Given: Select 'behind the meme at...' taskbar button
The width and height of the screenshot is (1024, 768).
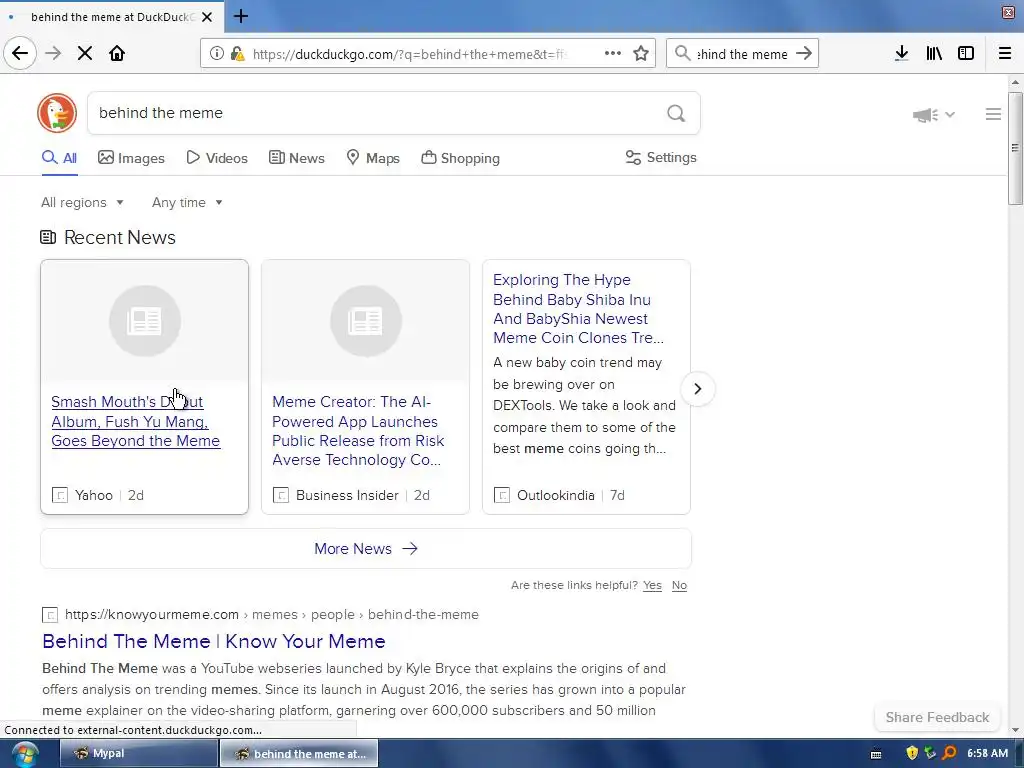Looking at the screenshot, I should (x=299, y=754).
